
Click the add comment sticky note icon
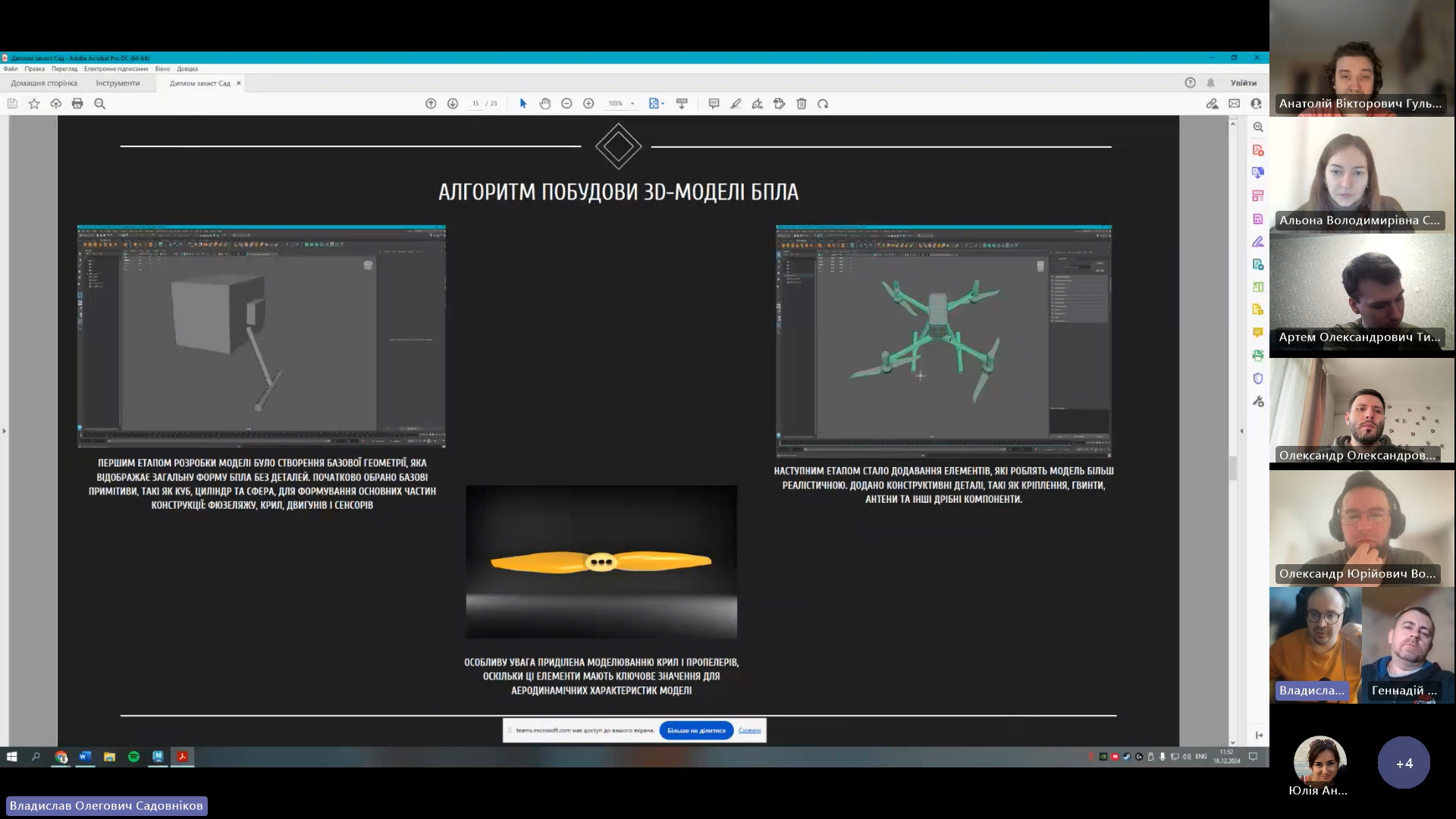point(714,104)
